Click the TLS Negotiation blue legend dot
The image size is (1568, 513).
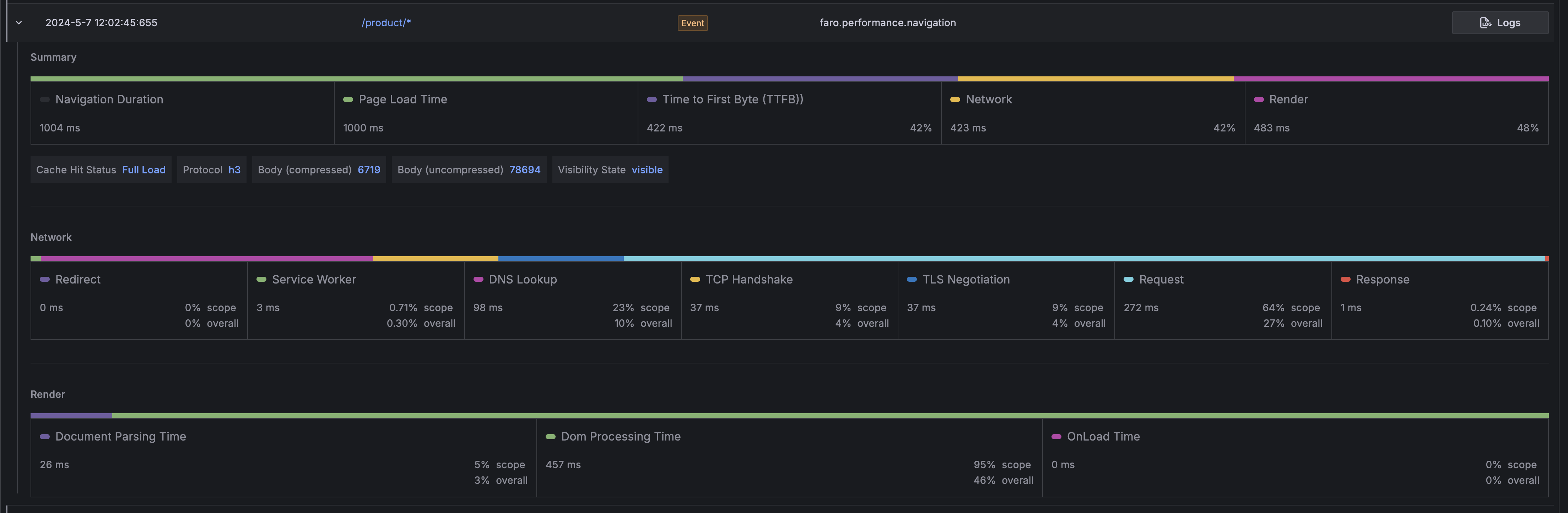[x=911, y=280]
